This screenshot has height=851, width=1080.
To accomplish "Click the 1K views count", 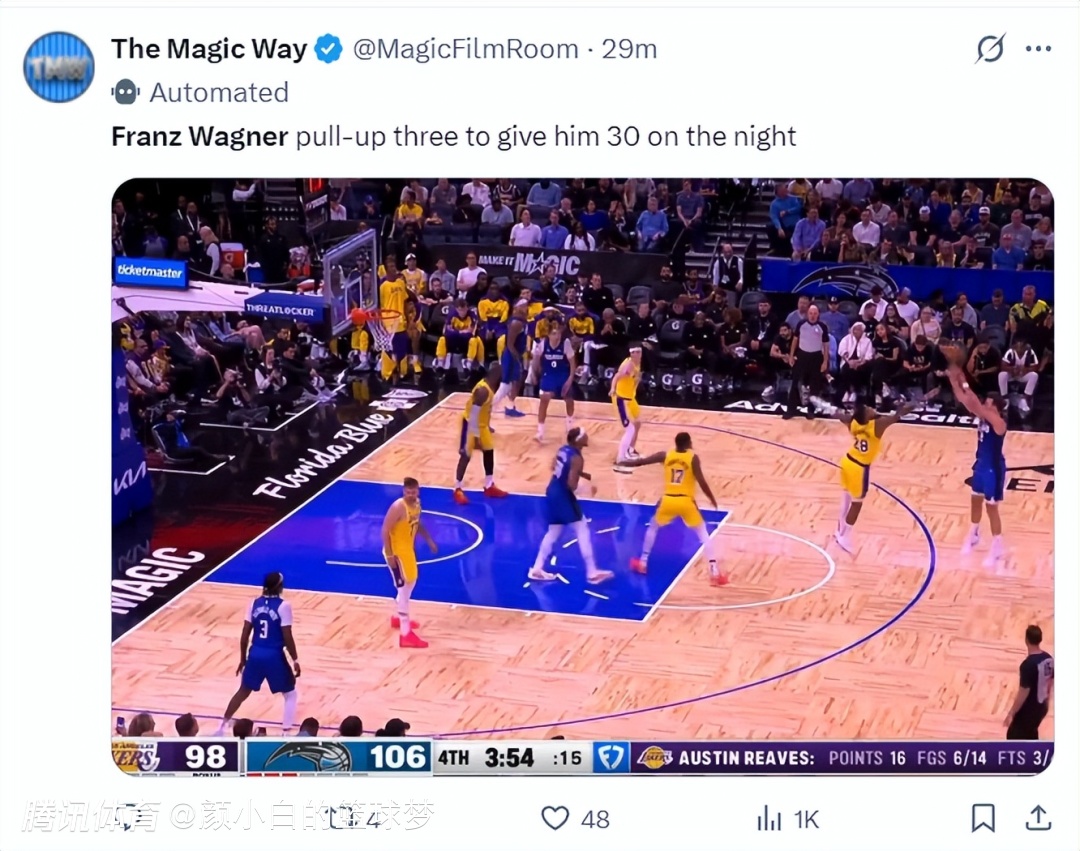I will (807, 819).
